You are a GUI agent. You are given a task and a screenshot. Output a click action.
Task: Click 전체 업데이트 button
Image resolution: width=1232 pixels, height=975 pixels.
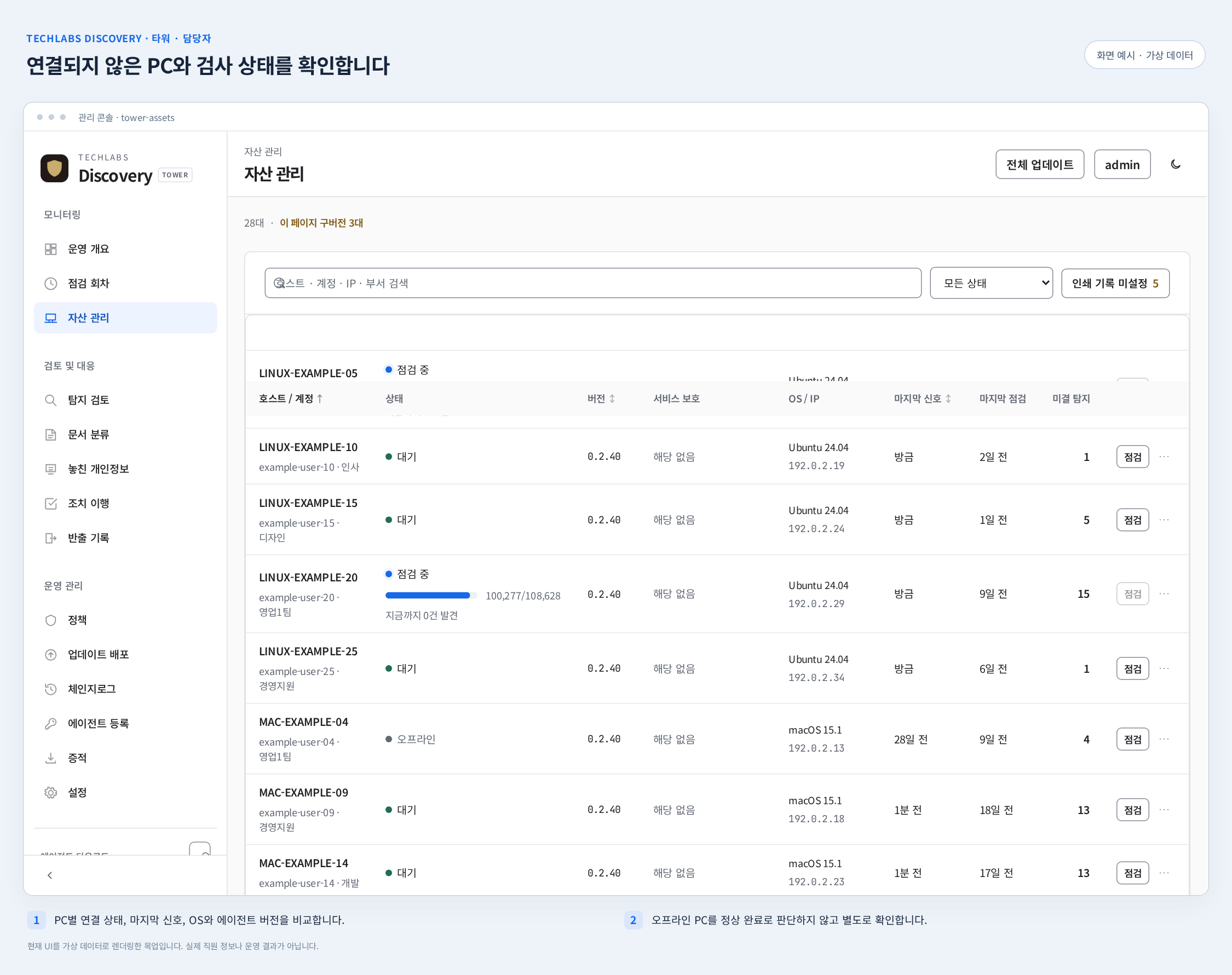tap(1040, 164)
